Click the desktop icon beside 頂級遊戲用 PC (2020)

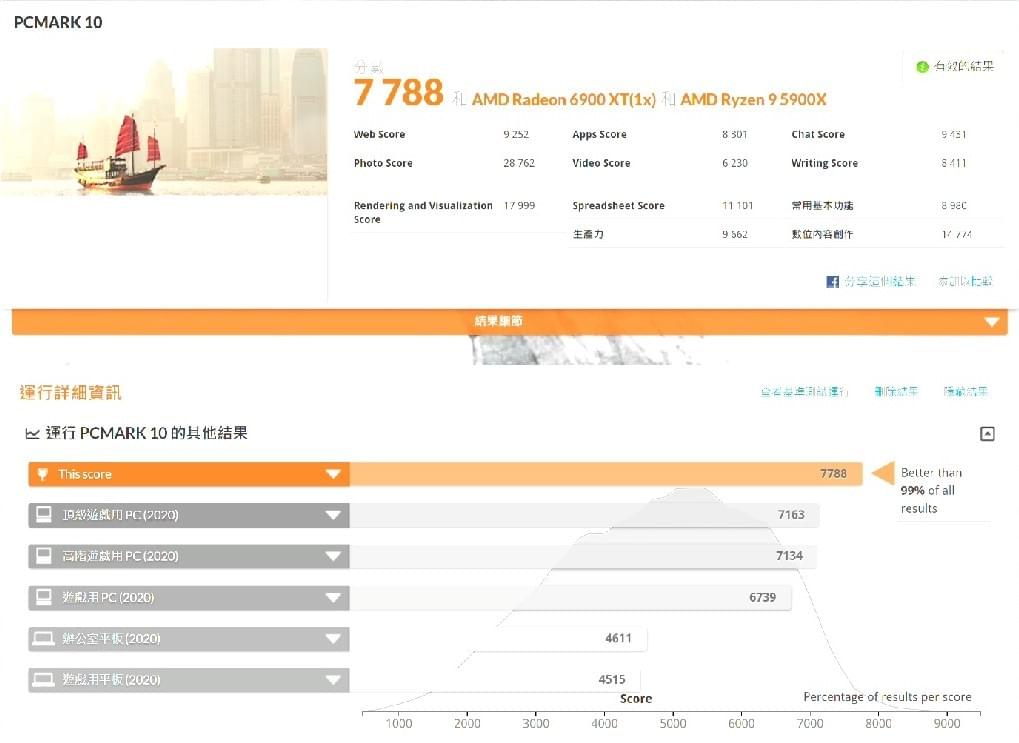tap(44, 515)
